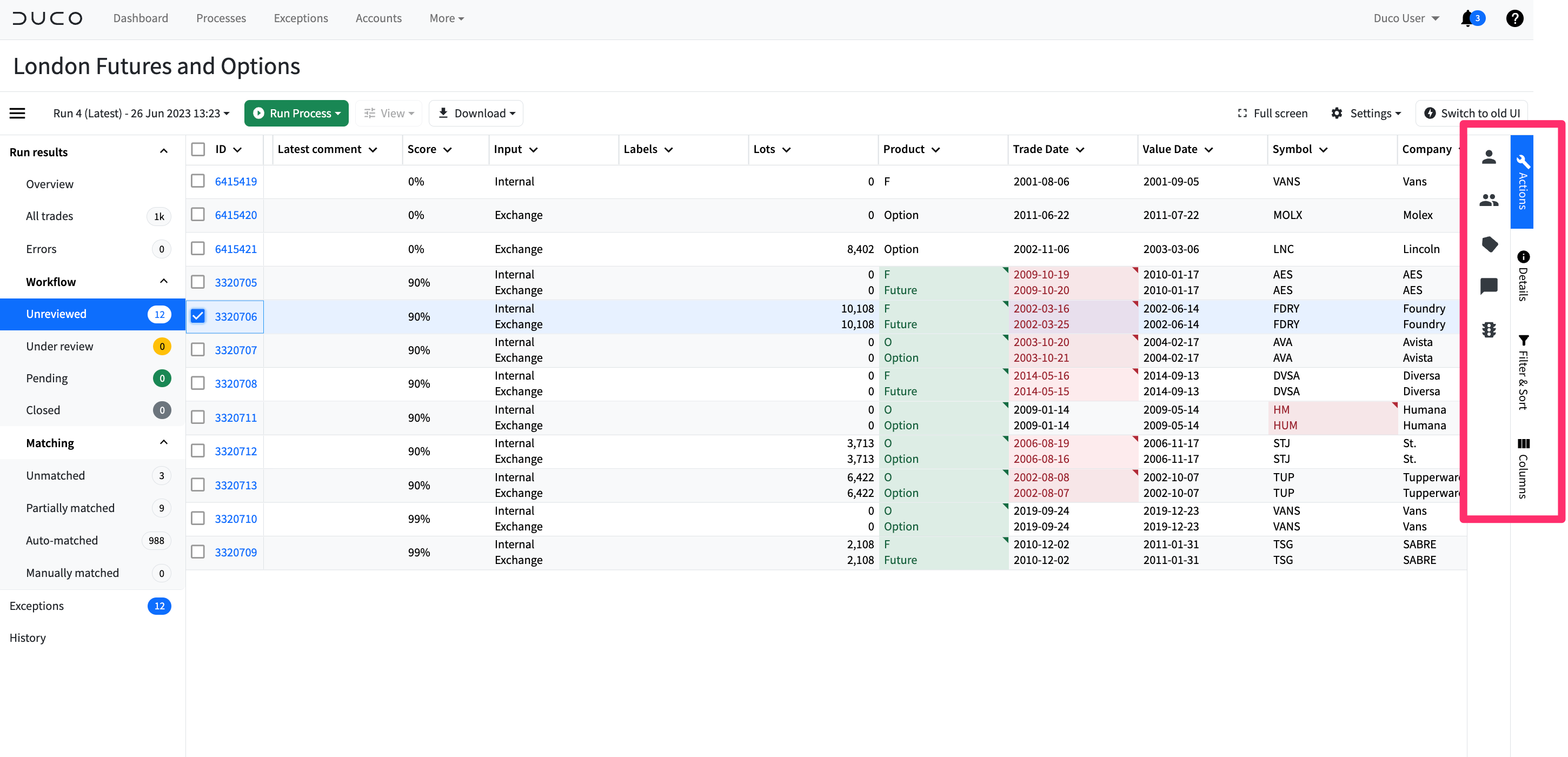Select the Unreviewed workflow filter

(56, 314)
